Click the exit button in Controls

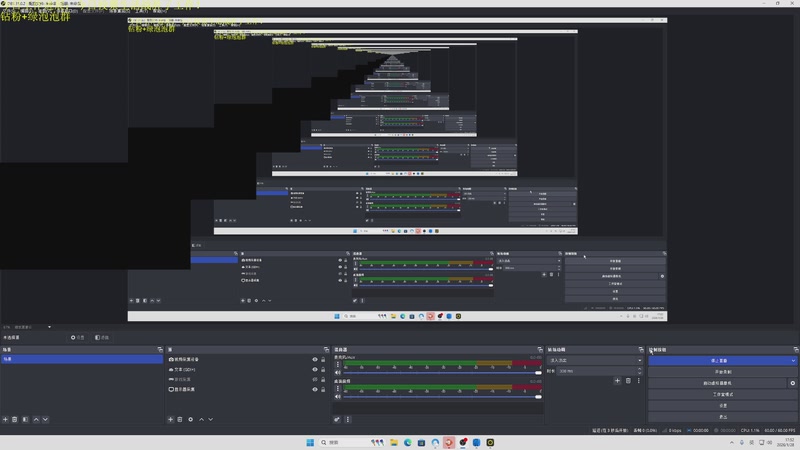click(723, 417)
